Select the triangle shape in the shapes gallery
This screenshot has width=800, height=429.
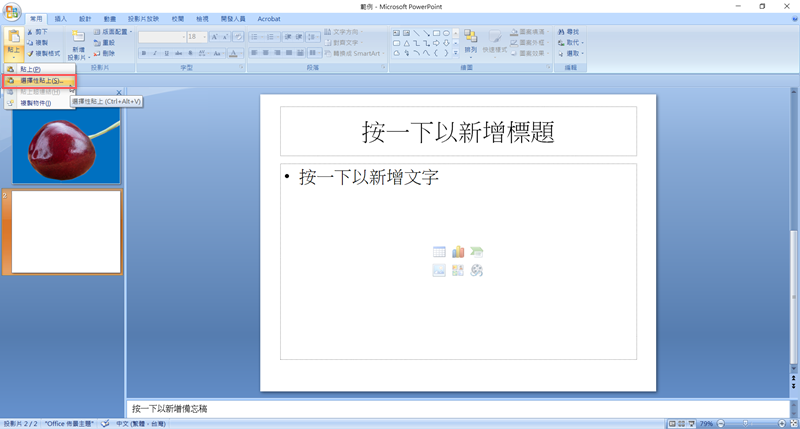pyautogui.click(x=406, y=43)
